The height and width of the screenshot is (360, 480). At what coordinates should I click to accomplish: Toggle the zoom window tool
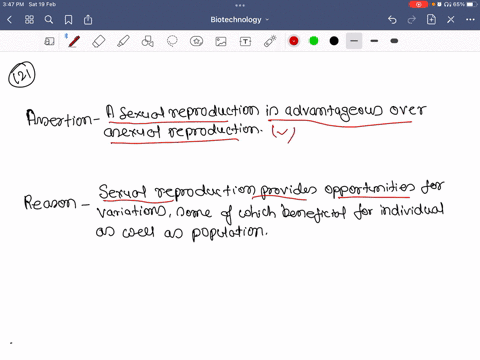(x=49, y=41)
